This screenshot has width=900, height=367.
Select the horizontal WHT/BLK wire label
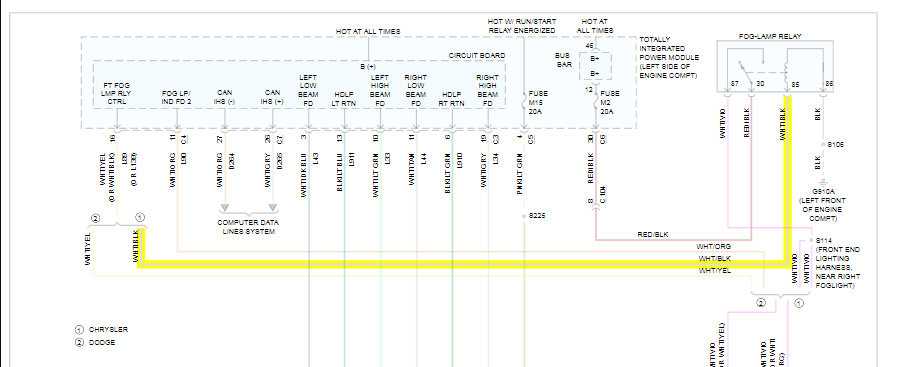(715, 258)
